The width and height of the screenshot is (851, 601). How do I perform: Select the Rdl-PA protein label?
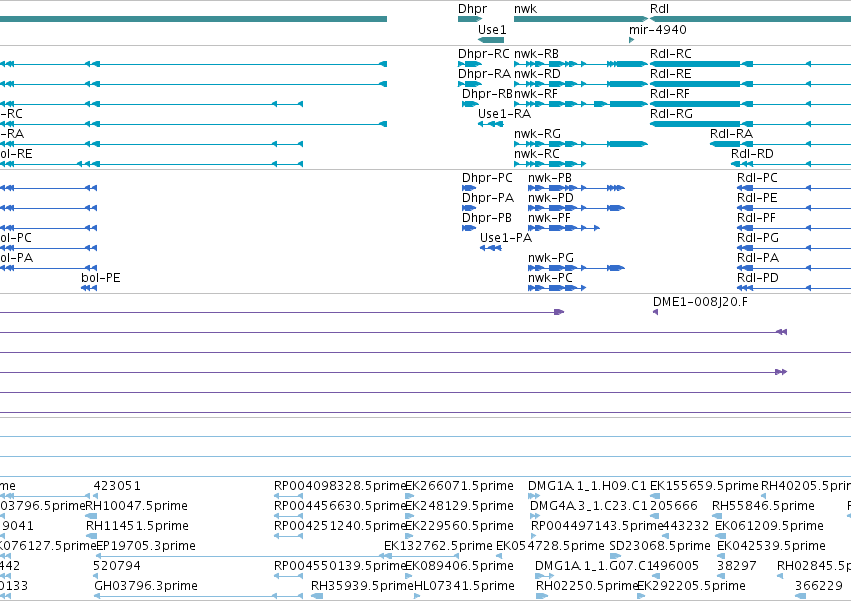tap(758, 258)
